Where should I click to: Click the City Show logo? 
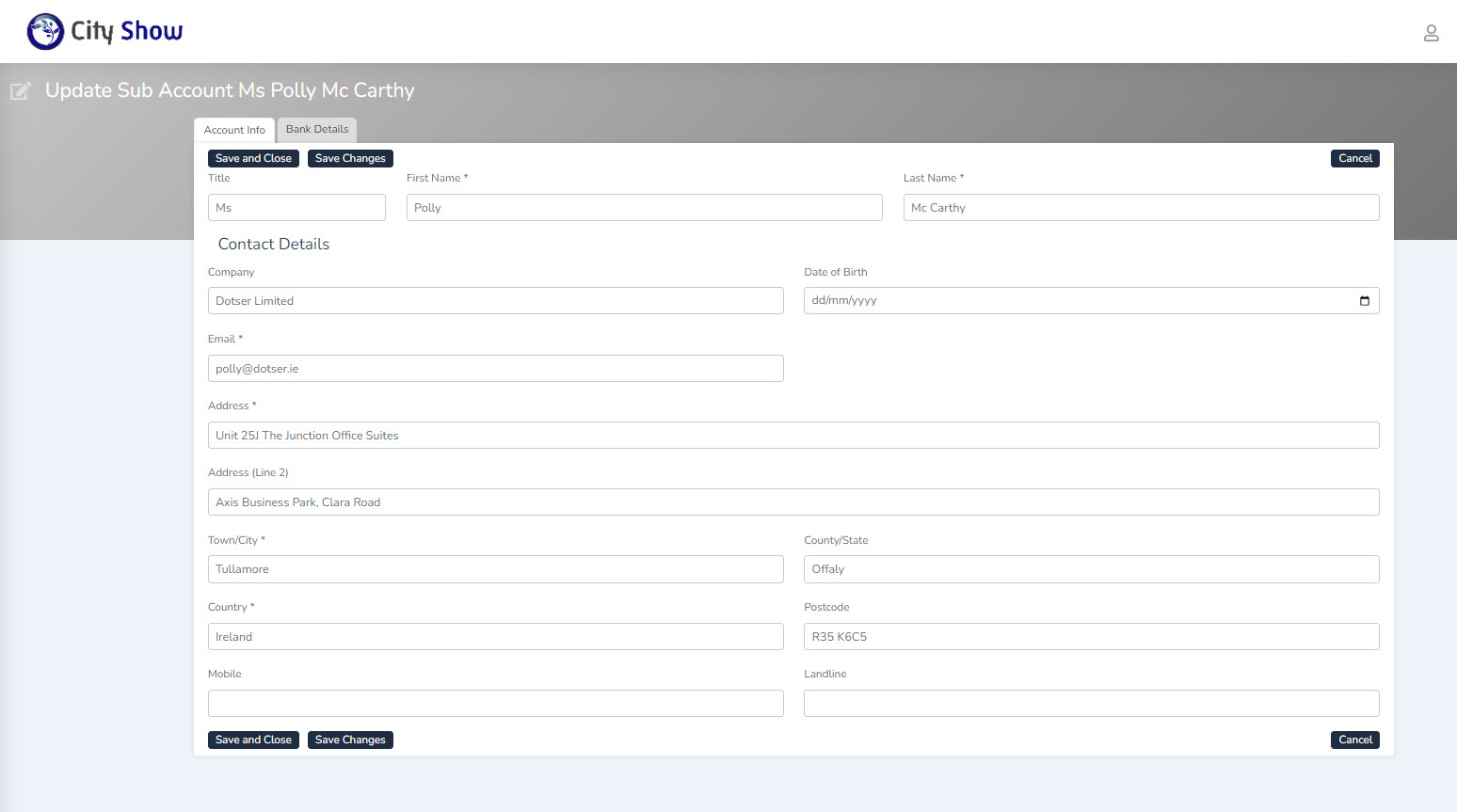point(104,31)
